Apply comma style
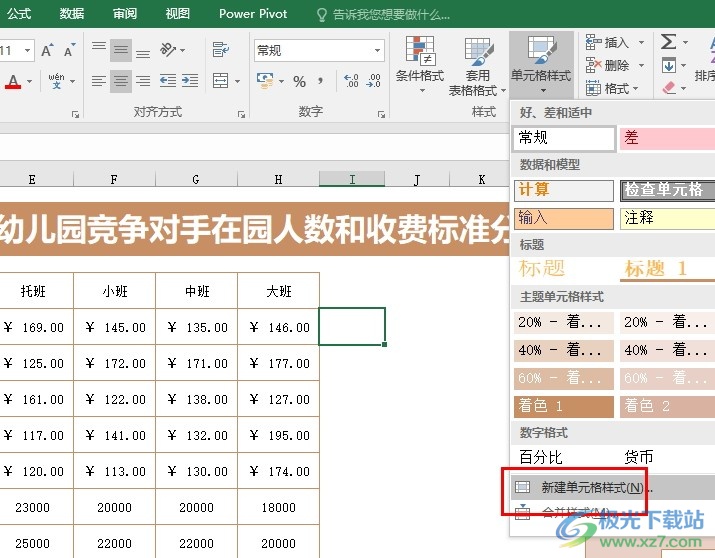The height and width of the screenshot is (558, 715). [321, 81]
